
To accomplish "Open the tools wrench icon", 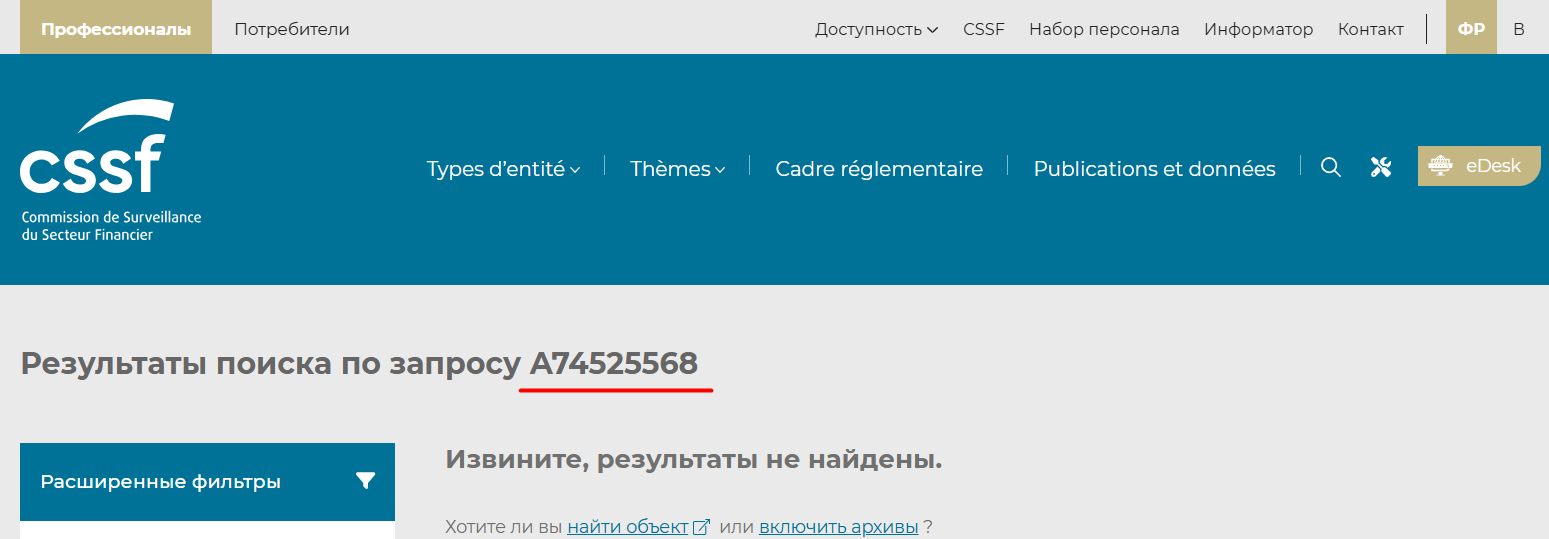I will (1381, 167).
